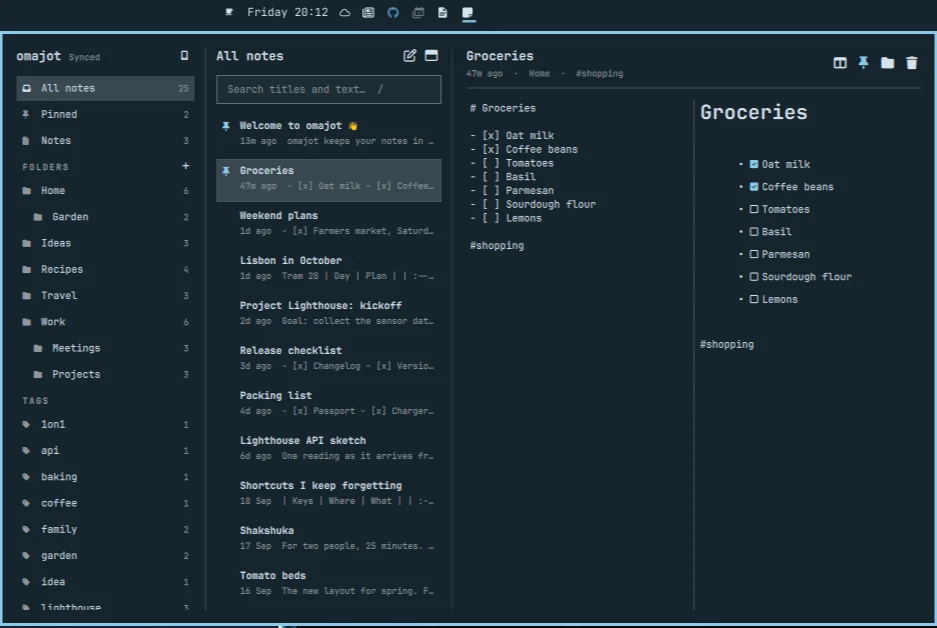
Task: Filter notes by the idea tag
Action: pos(105,582)
